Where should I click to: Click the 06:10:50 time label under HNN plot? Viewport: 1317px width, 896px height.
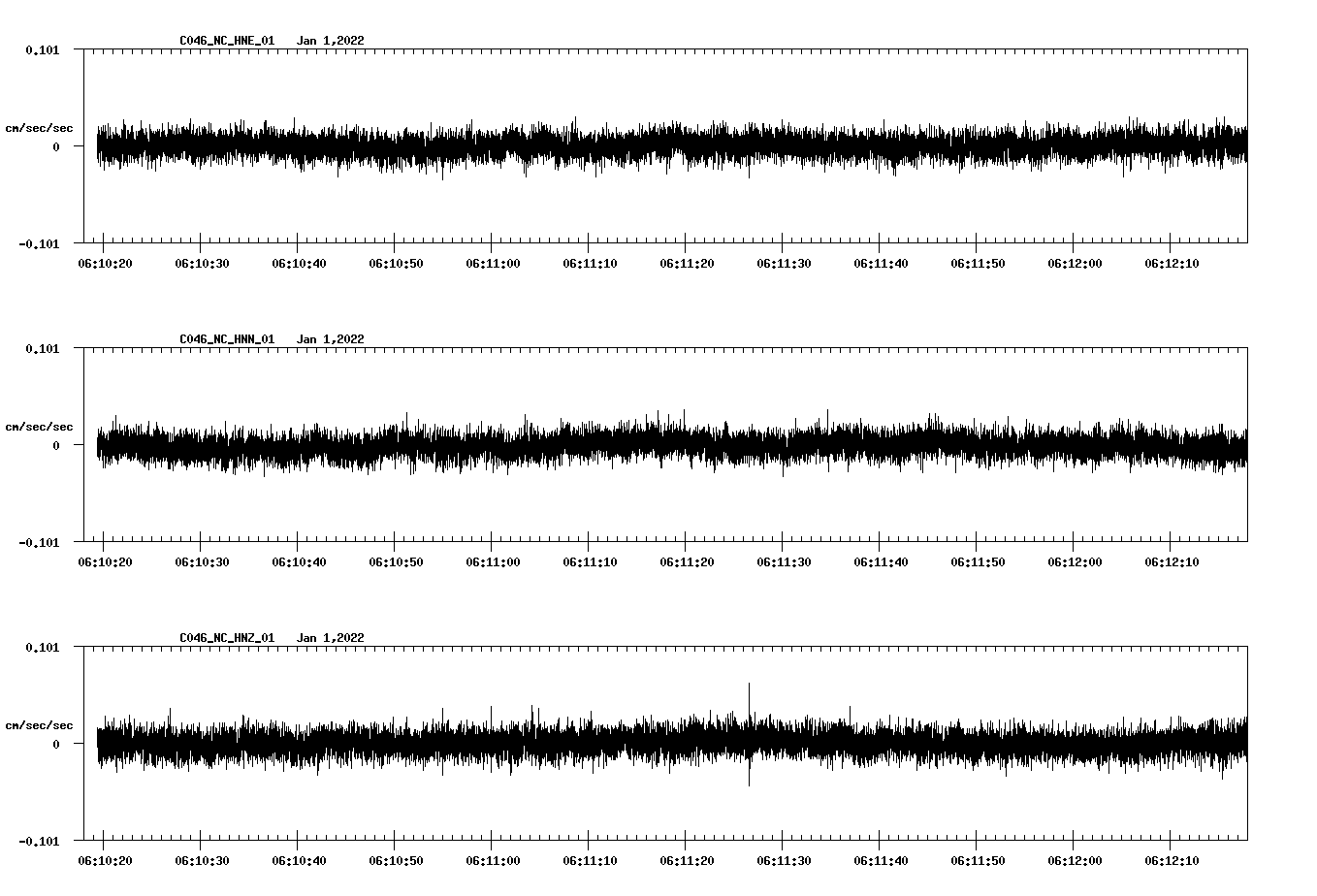396,562
